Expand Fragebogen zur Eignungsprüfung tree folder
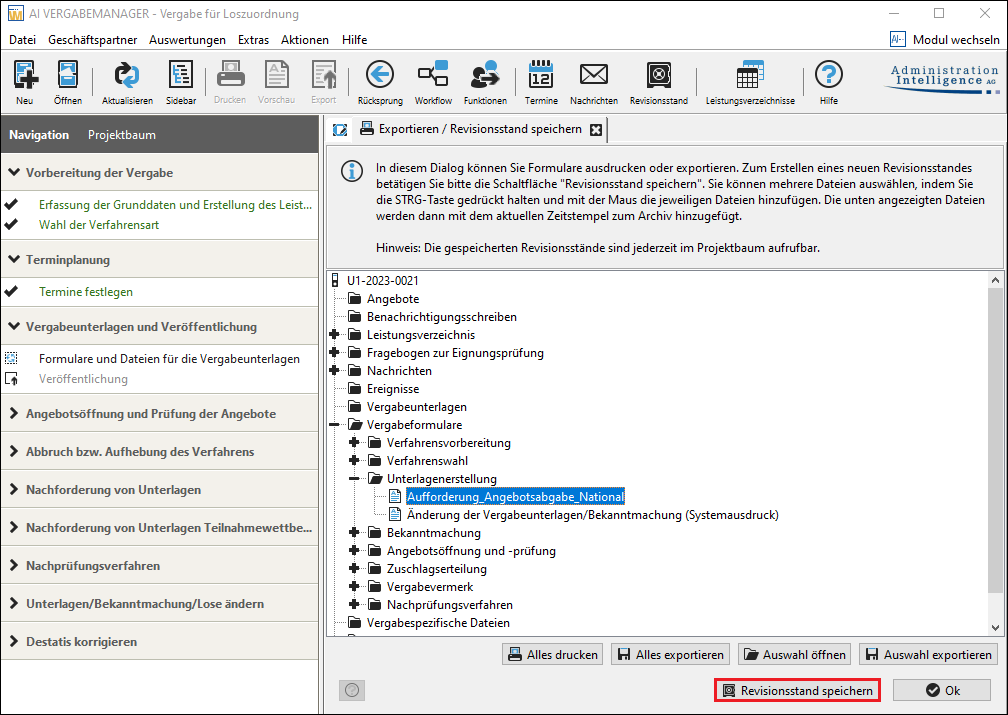Screen dimensions: 1008x715 [334, 352]
